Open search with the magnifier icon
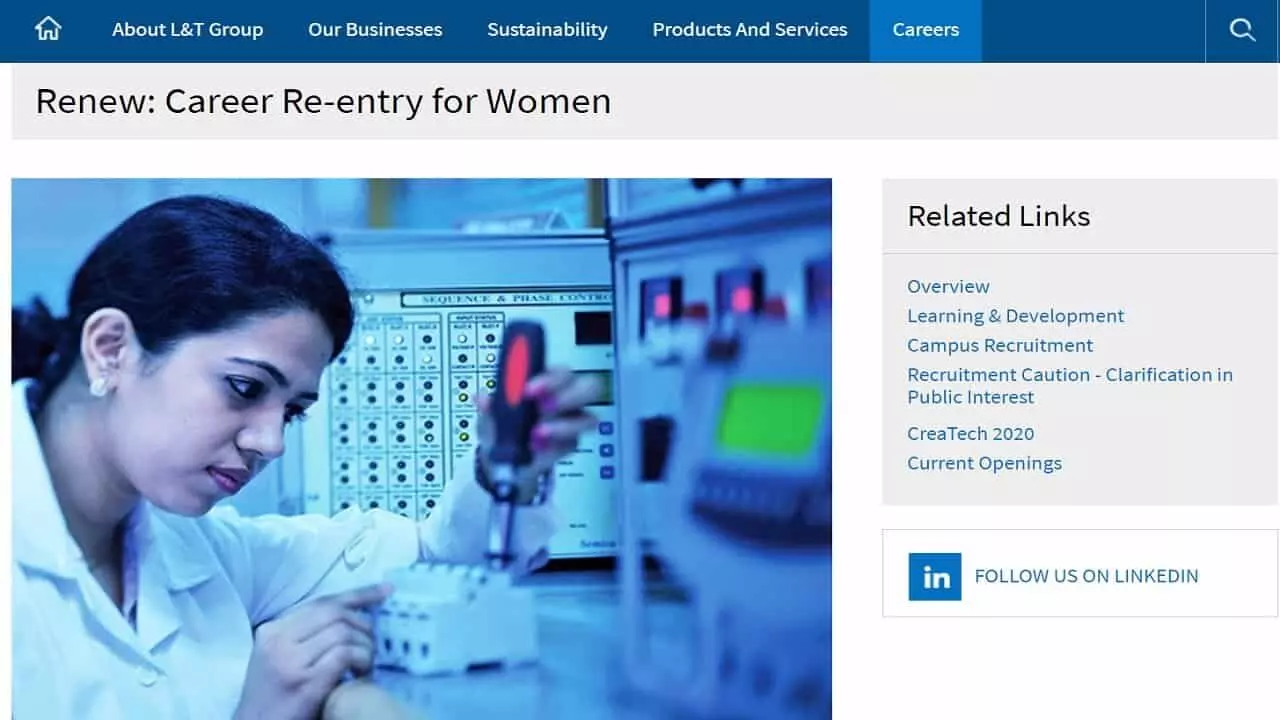Screen dimensions: 1280x720 1242,30
